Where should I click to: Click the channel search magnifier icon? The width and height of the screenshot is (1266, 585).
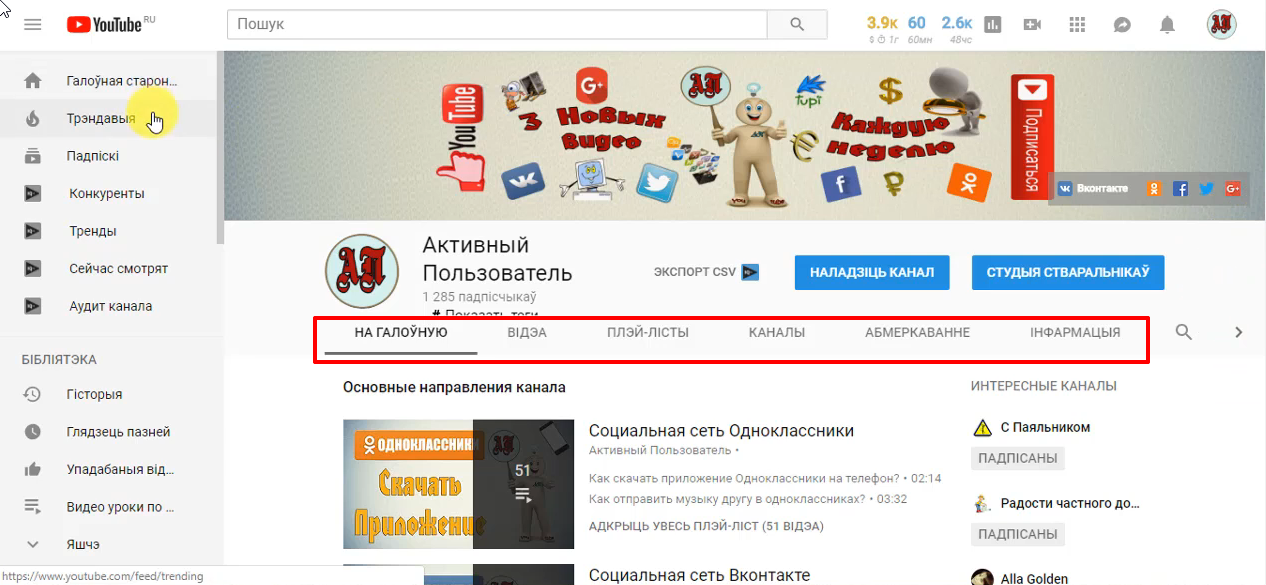[1184, 332]
